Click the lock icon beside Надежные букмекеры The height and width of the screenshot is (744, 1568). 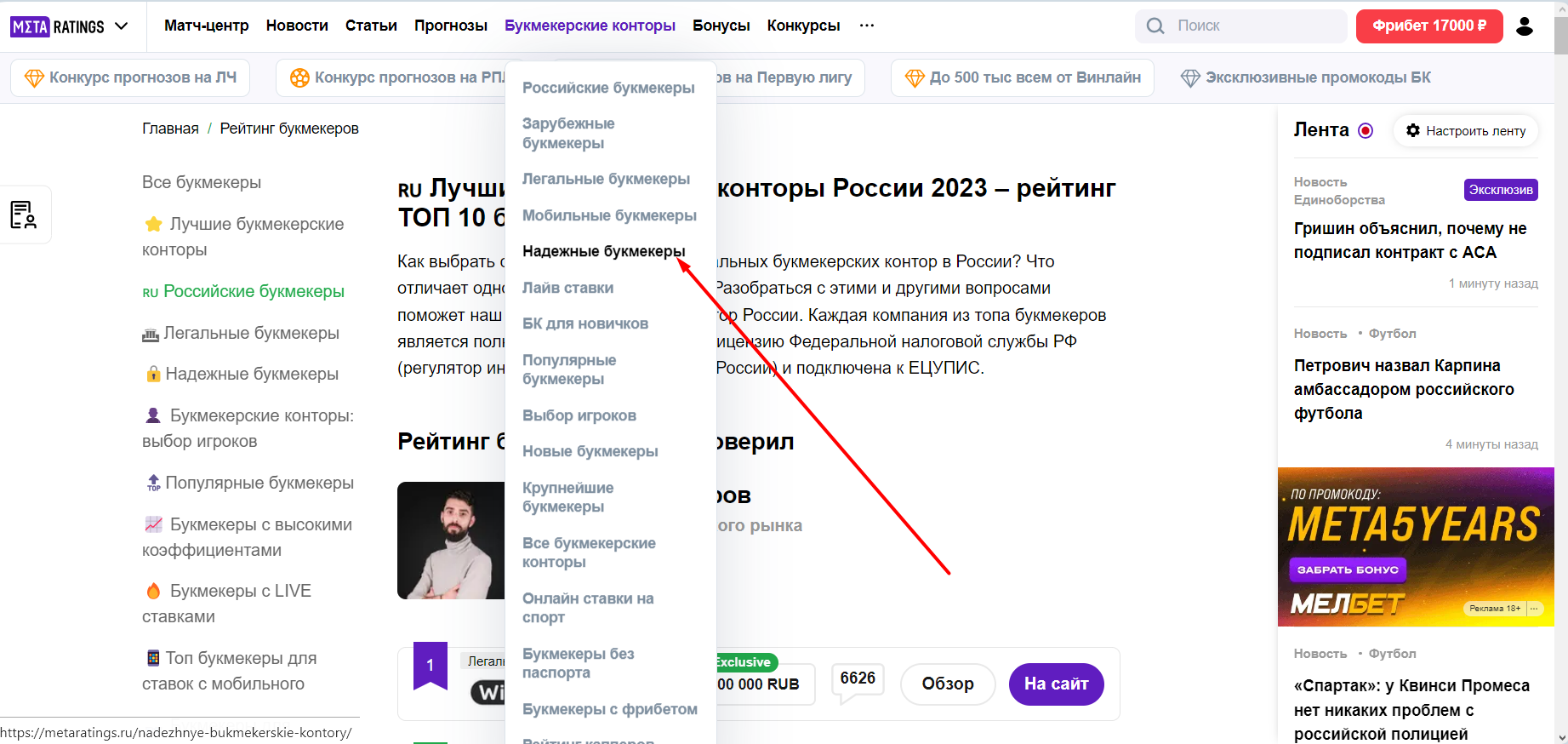pos(153,374)
